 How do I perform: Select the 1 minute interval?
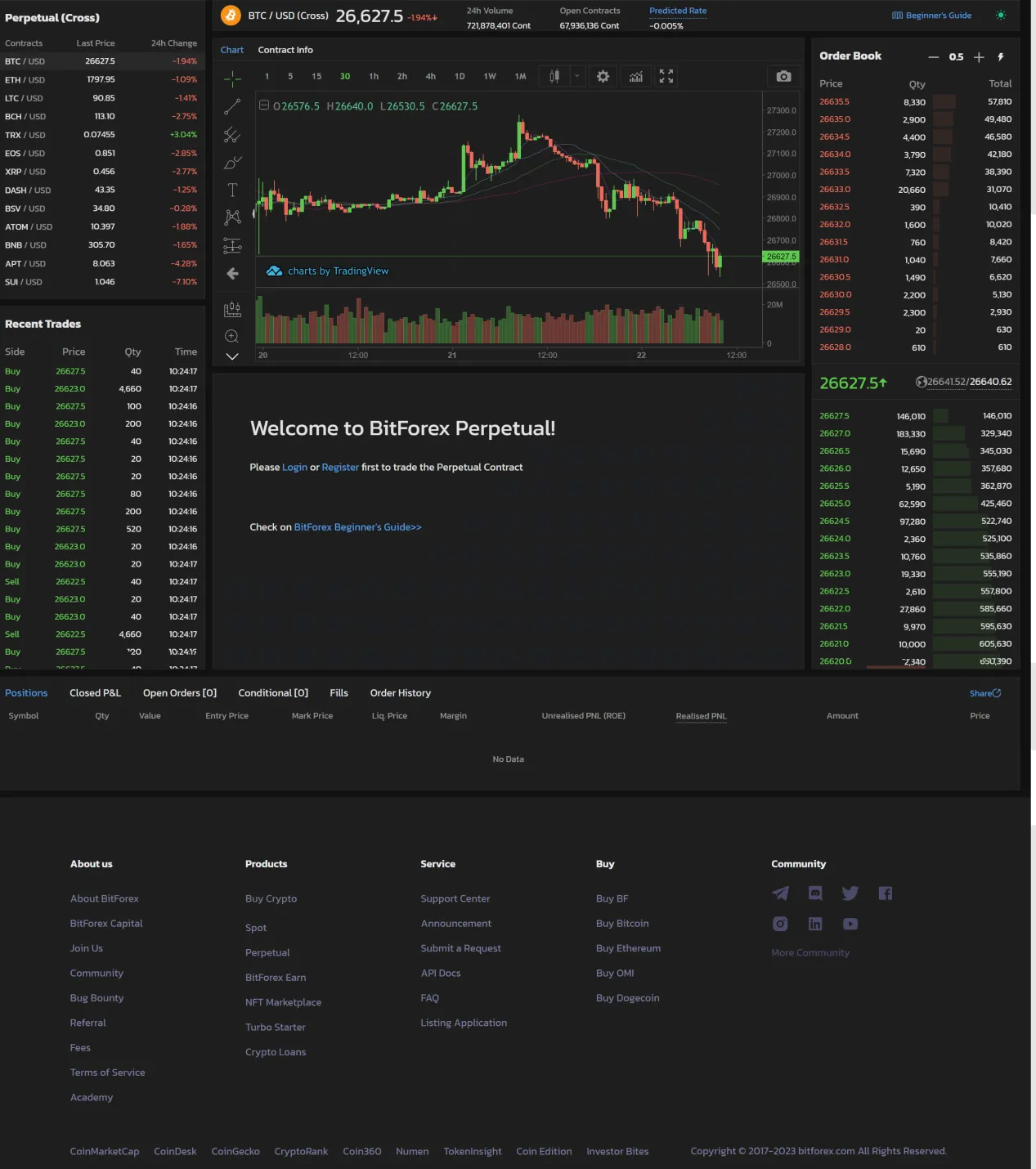267,76
